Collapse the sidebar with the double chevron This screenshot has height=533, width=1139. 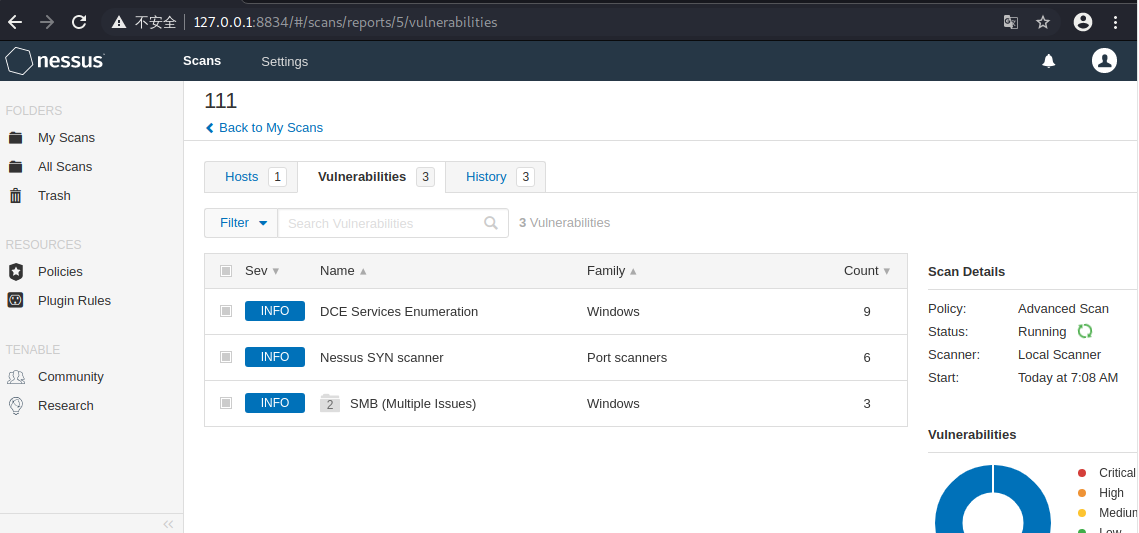point(168,524)
